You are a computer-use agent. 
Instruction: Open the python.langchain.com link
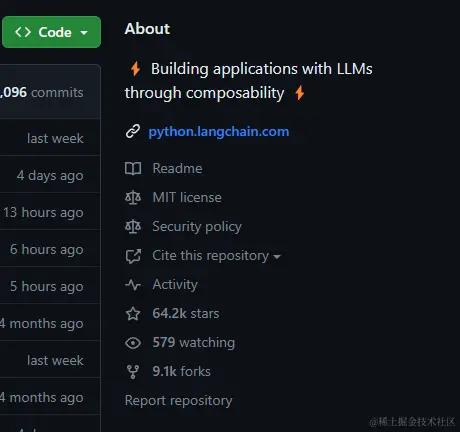(x=218, y=131)
